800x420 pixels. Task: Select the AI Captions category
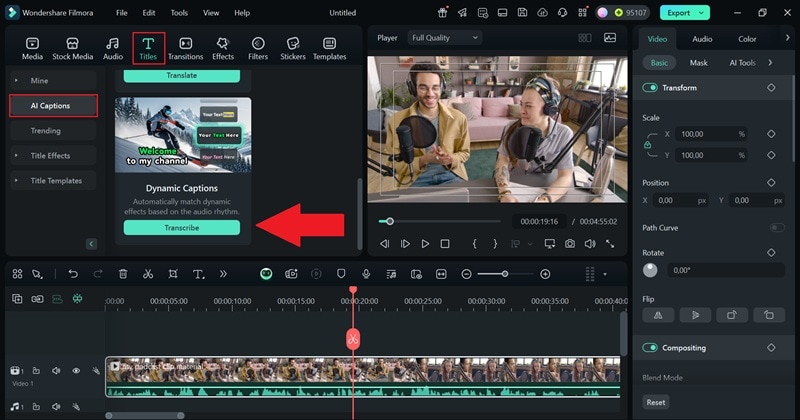point(53,106)
